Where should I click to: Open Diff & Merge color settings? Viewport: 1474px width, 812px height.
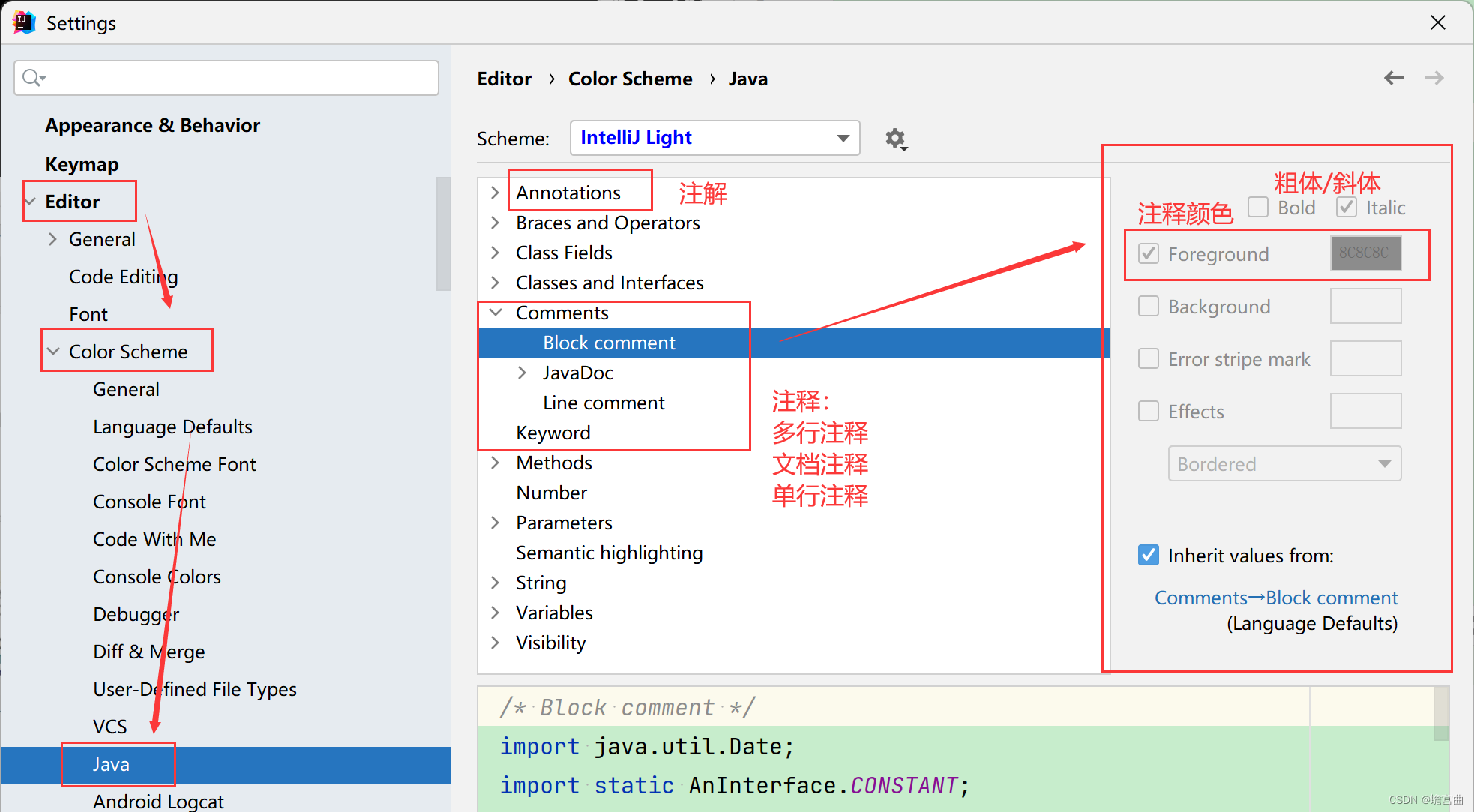click(149, 652)
